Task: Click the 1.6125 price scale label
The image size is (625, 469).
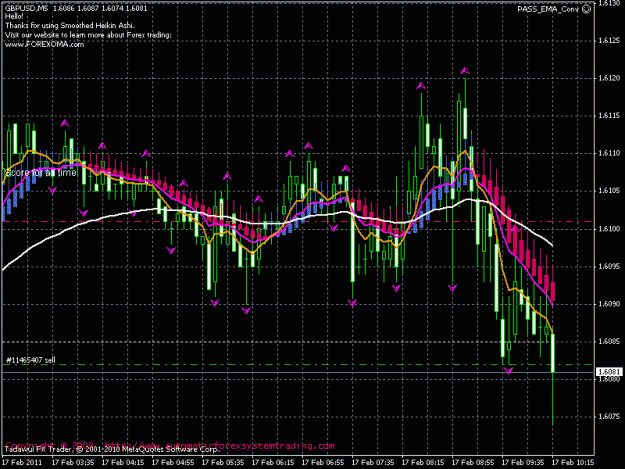Action: pos(609,41)
